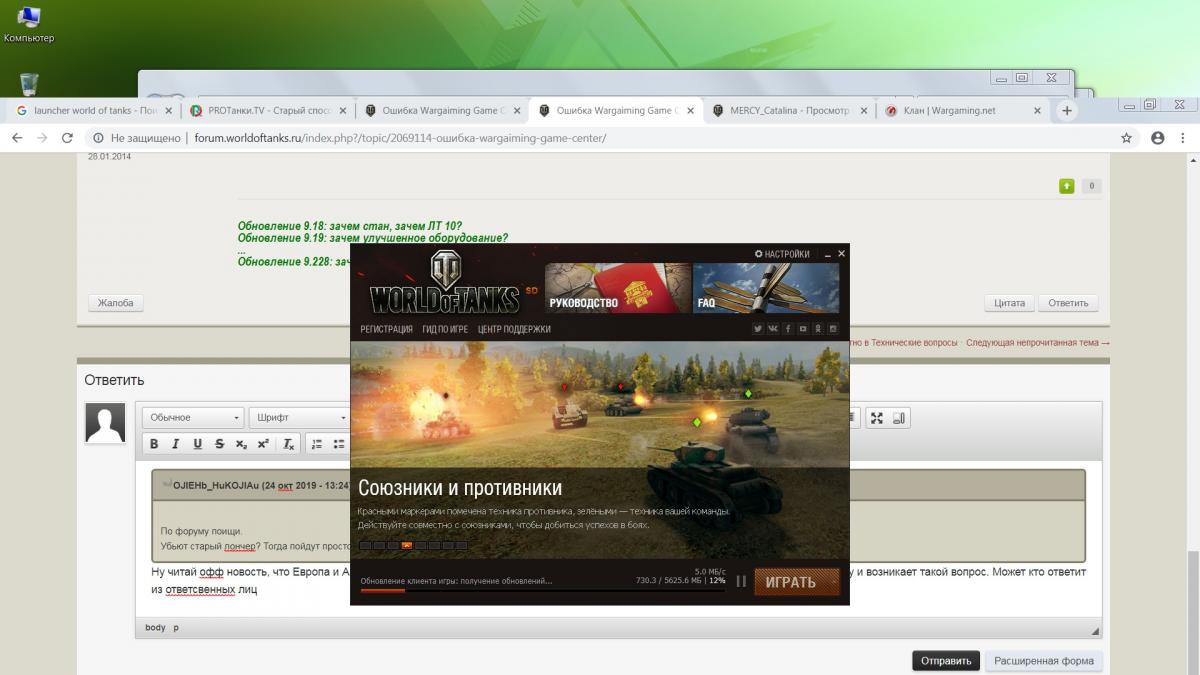This screenshot has height=675, width=1200.
Task: Minimize the World of Tanks launcher
Action: coord(827,254)
